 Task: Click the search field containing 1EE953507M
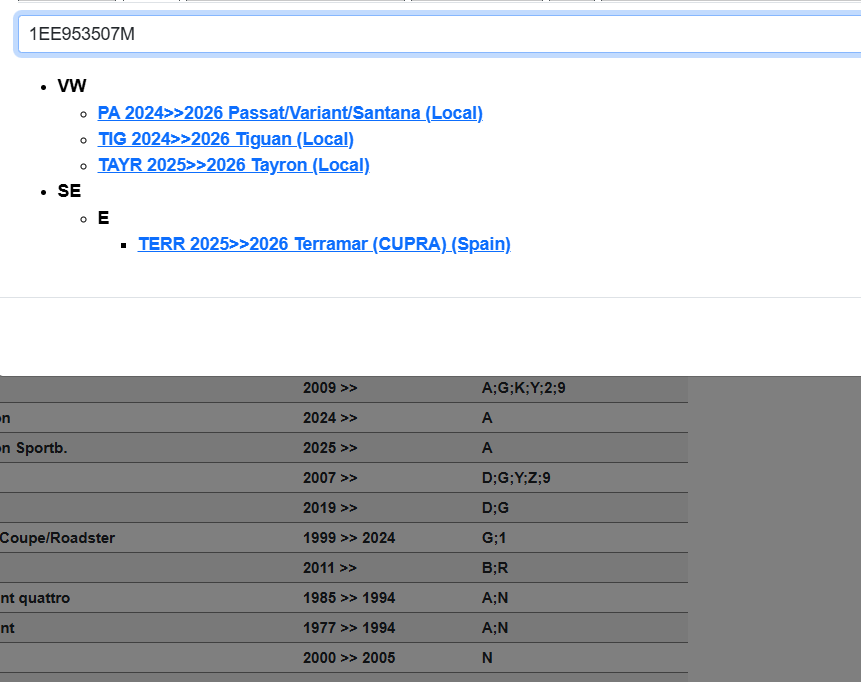click(440, 34)
